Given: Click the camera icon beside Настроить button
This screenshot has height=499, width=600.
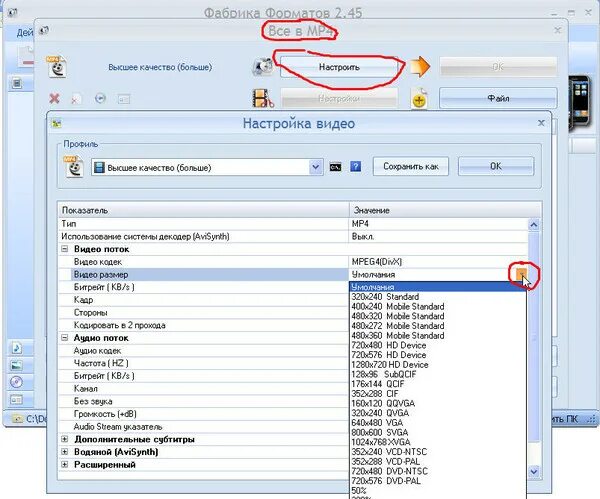Looking at the screenshot, I should pyautogui.click(x=263, y=67).
